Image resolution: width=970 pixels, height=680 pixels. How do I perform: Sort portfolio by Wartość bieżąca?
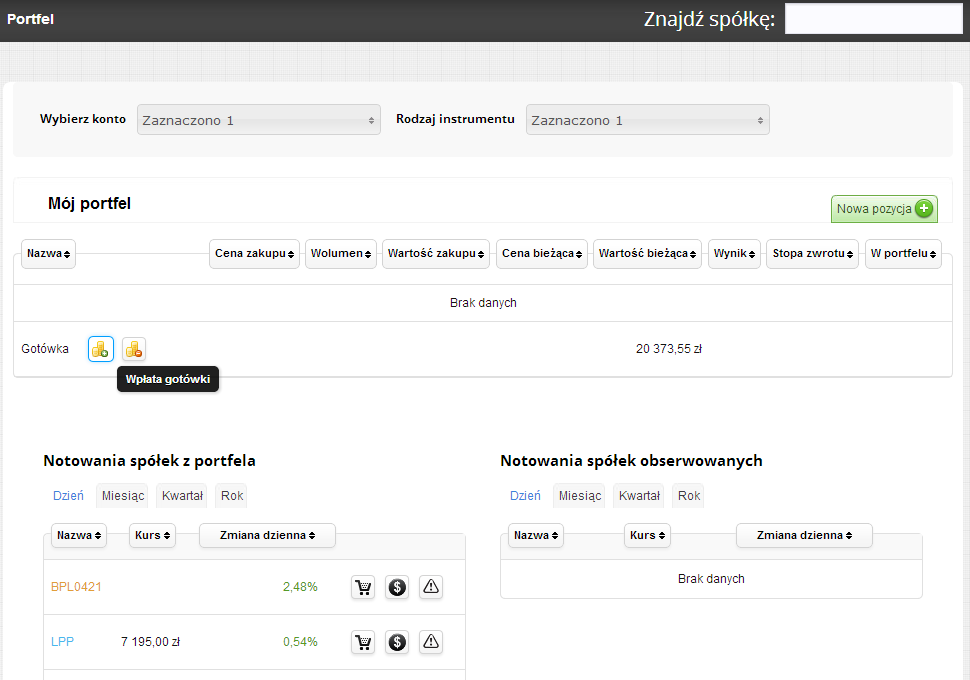click(647, 254)
